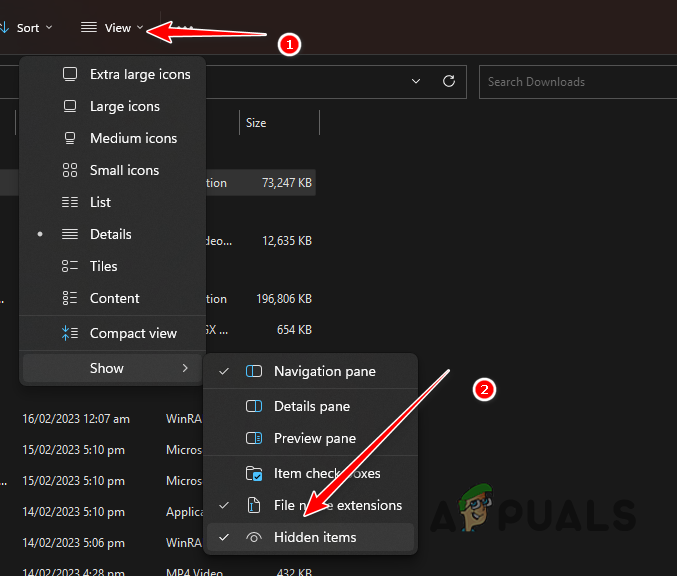Click the Compact view icon
The width and height of the screenshot is (677, 576).
click(70, 333)
